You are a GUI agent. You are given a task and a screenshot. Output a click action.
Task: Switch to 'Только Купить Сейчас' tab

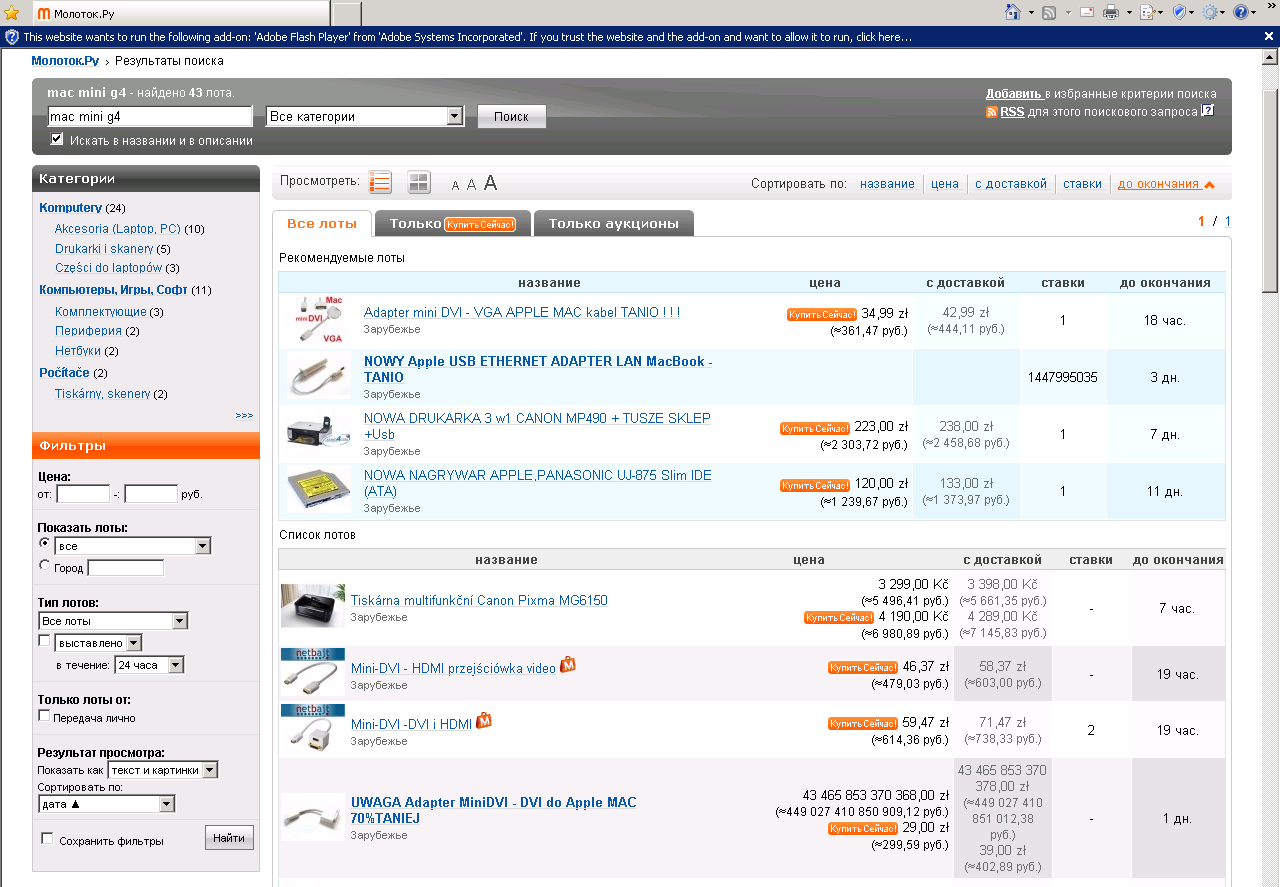(x=453, y=223)
